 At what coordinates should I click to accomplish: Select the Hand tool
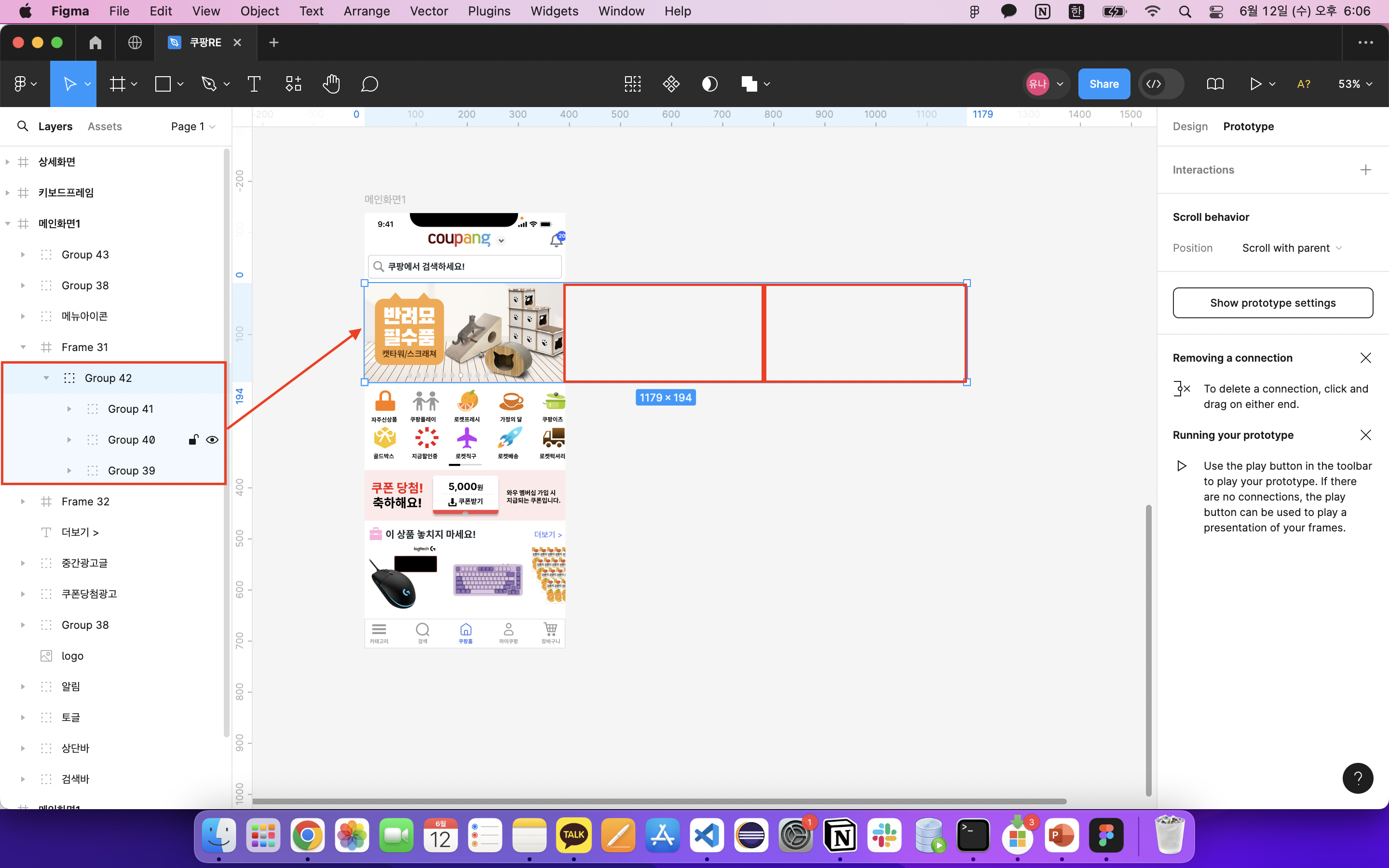coord(331,84)
